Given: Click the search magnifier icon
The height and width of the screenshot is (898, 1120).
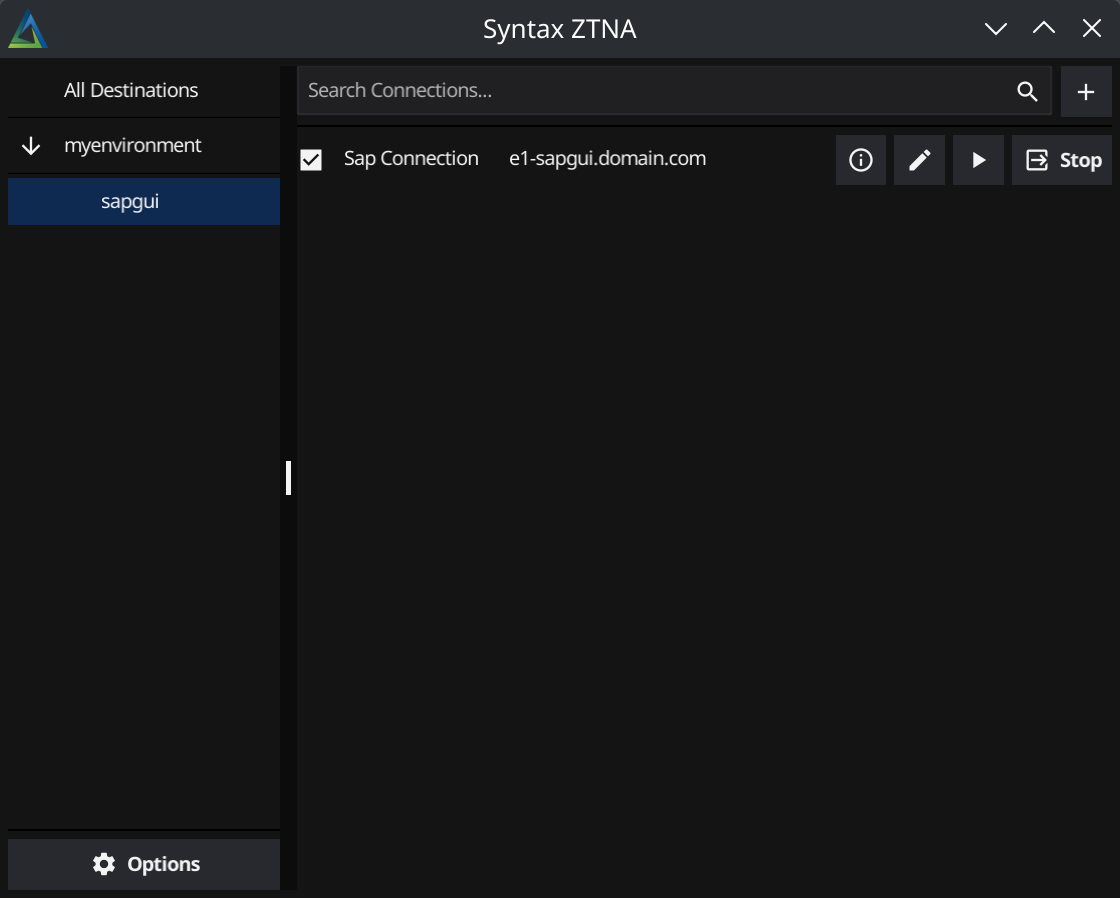Looking at the screenshot, I should pos(1027,90).
